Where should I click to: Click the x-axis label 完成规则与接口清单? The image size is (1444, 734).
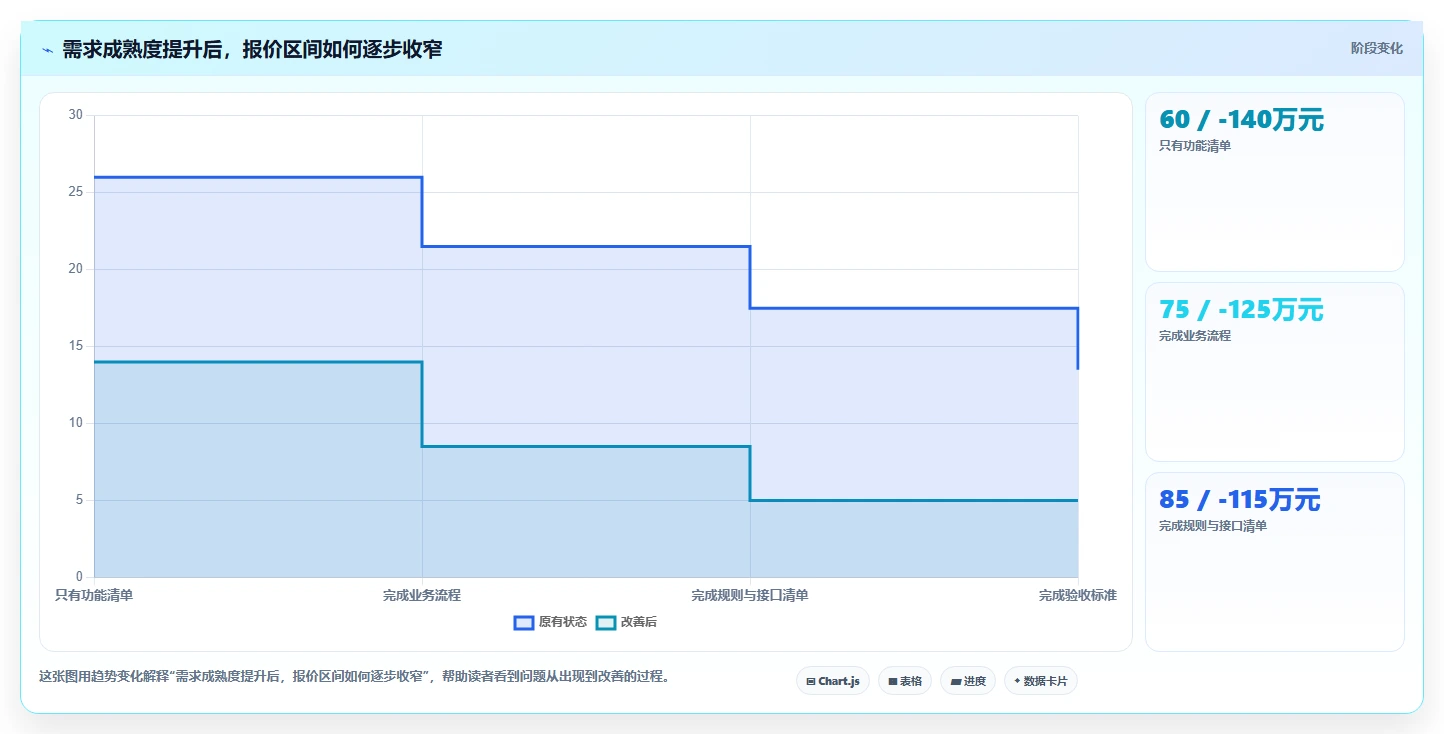pos(750,595)
